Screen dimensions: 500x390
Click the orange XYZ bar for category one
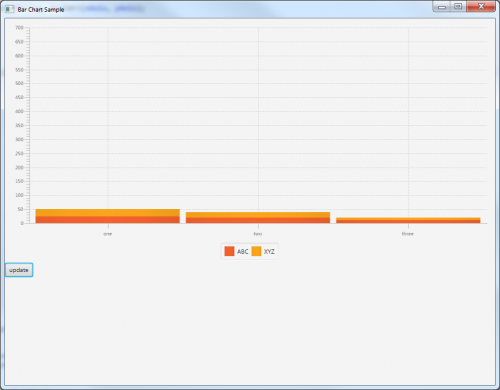click(x=108, y=213)
